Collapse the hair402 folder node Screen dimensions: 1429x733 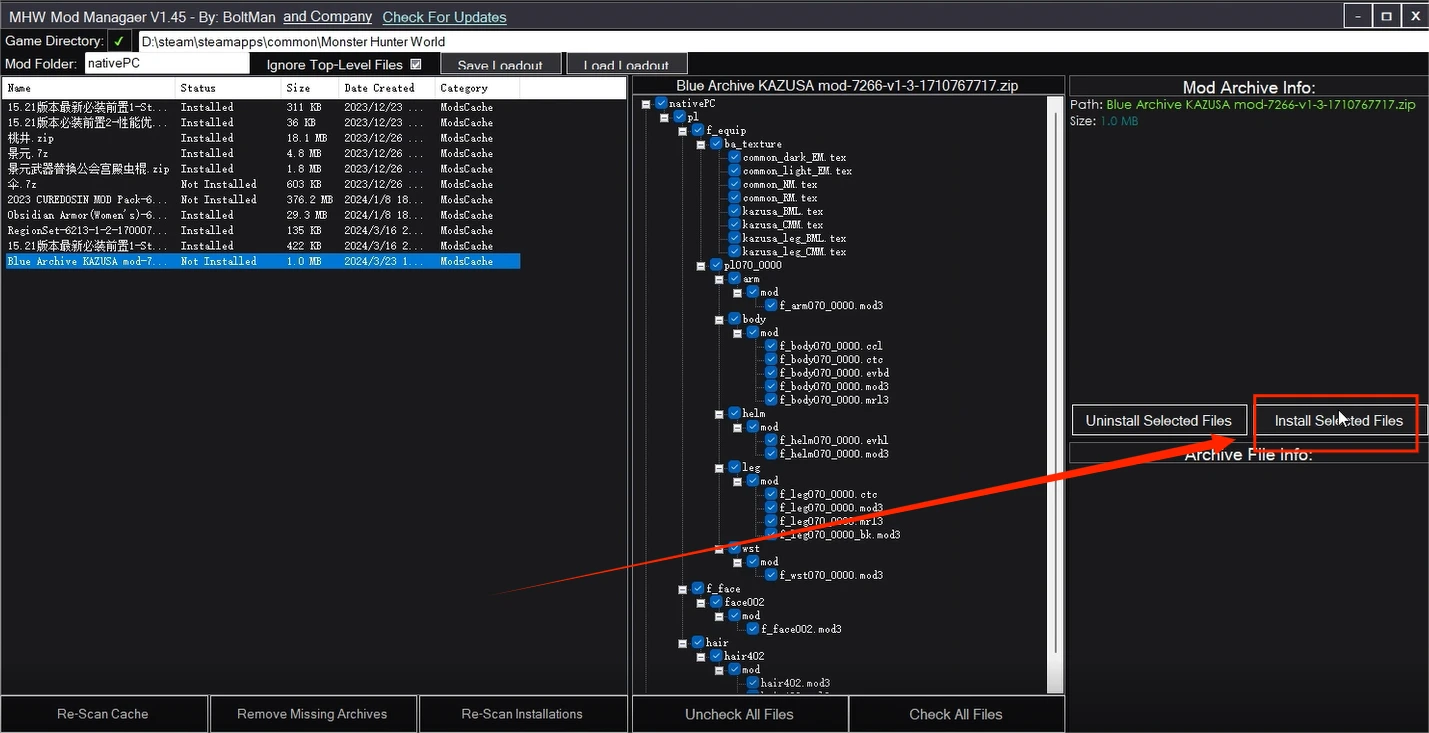pos(701,656)
